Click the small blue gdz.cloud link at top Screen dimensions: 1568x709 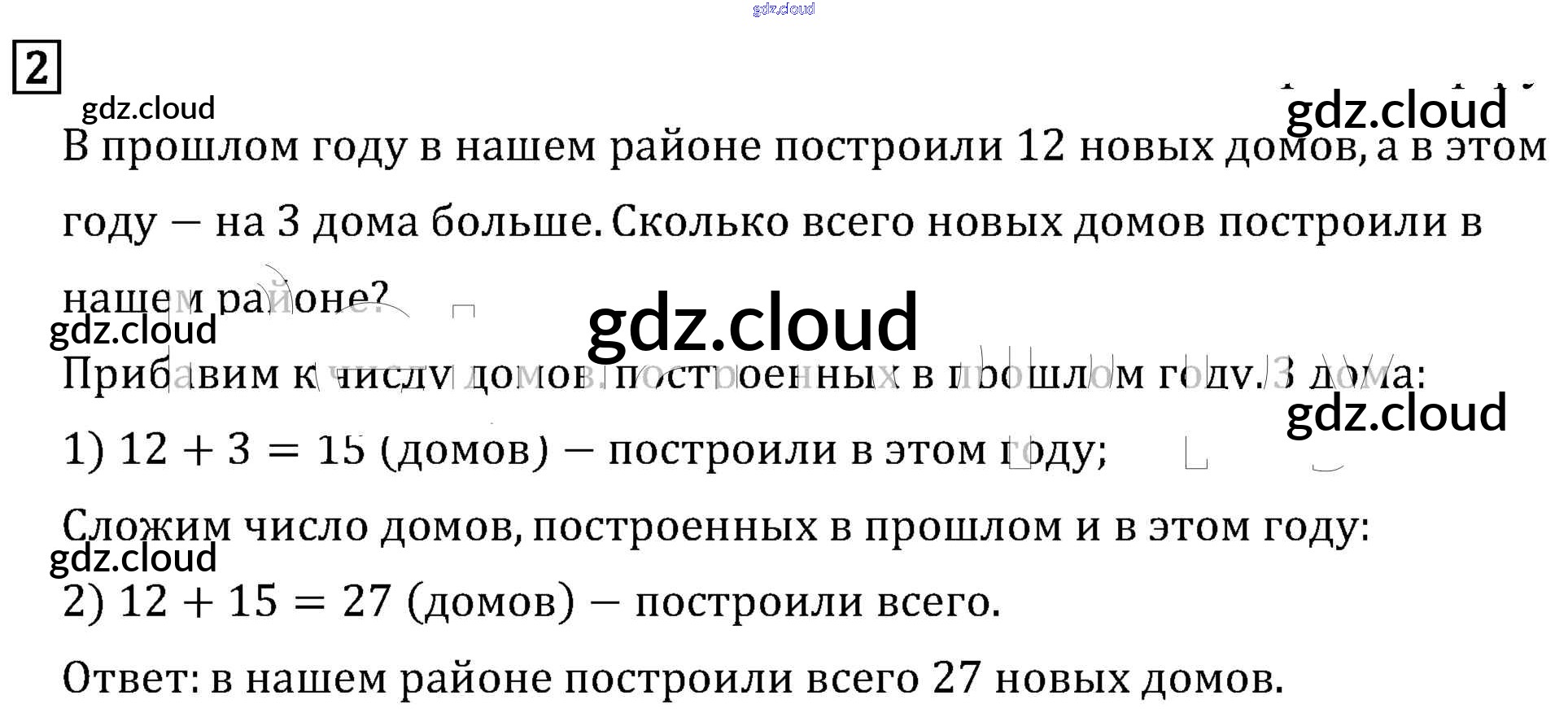click(x=783, y=9)
